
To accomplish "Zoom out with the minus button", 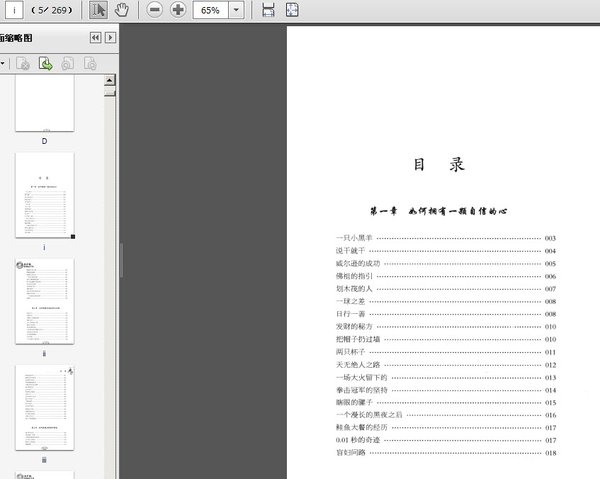I will click(155, 10).
